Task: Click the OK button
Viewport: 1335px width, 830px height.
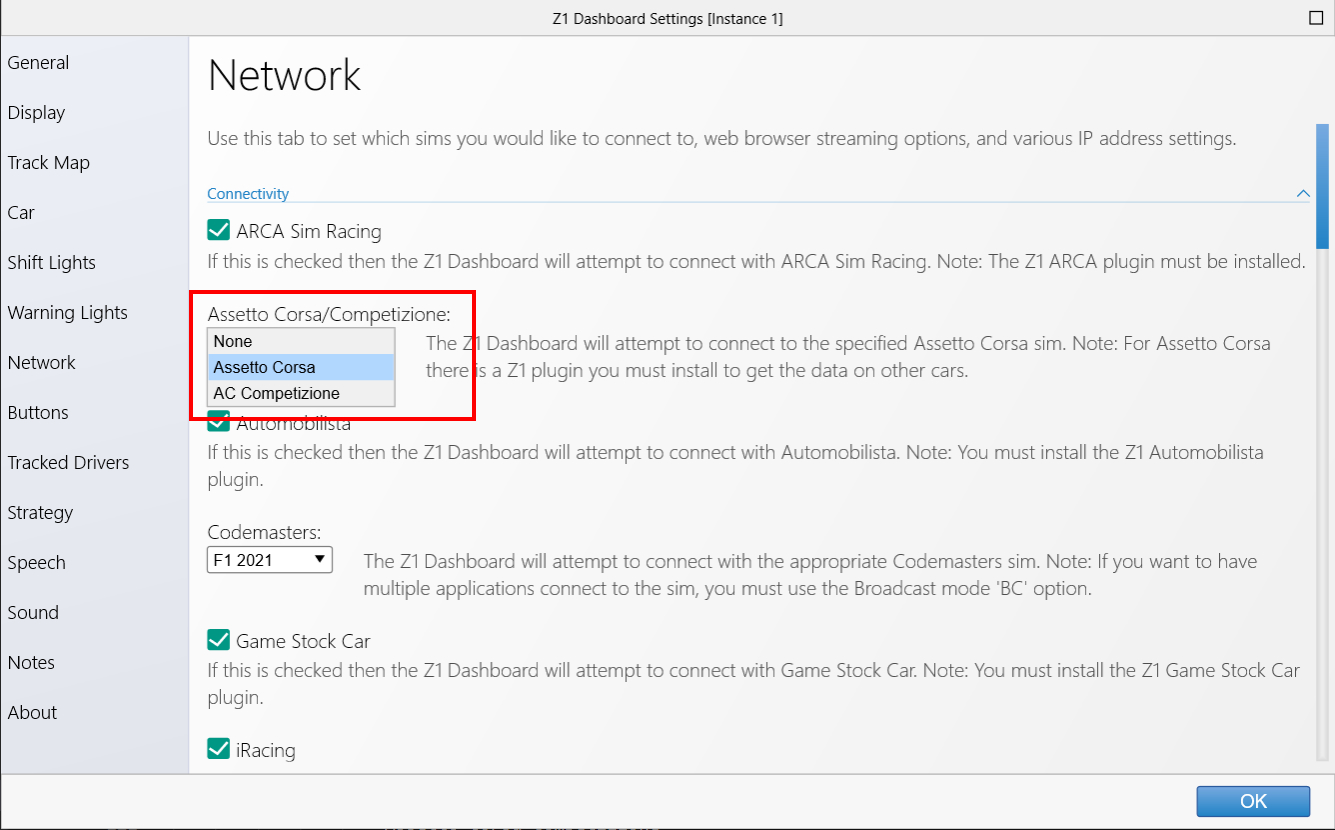Action: (x=1253, y=801)
